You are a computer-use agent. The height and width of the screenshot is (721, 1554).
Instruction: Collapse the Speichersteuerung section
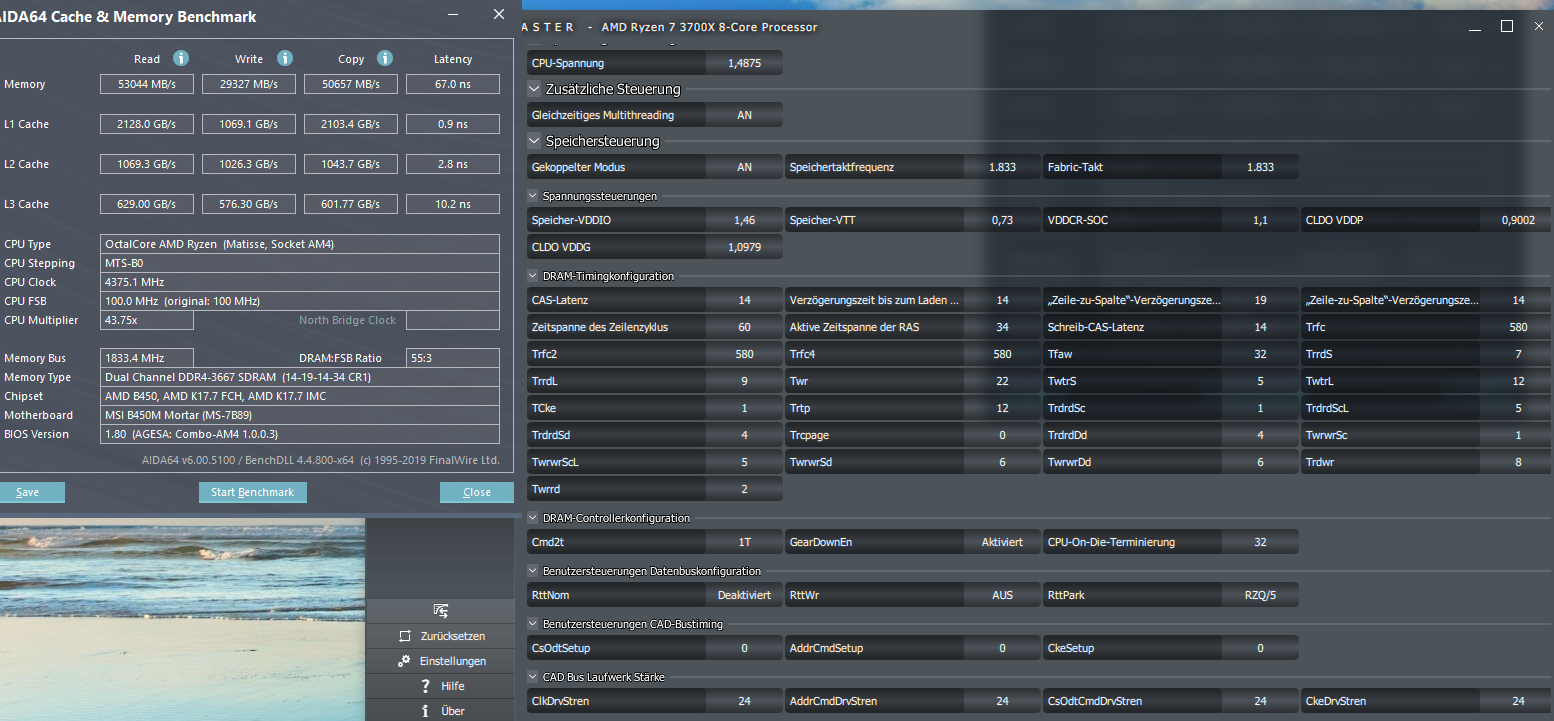click(534, 141)
